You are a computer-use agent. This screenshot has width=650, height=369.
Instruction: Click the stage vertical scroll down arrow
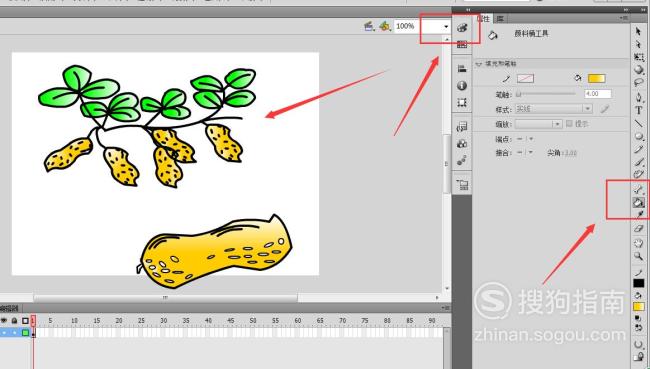447,289
